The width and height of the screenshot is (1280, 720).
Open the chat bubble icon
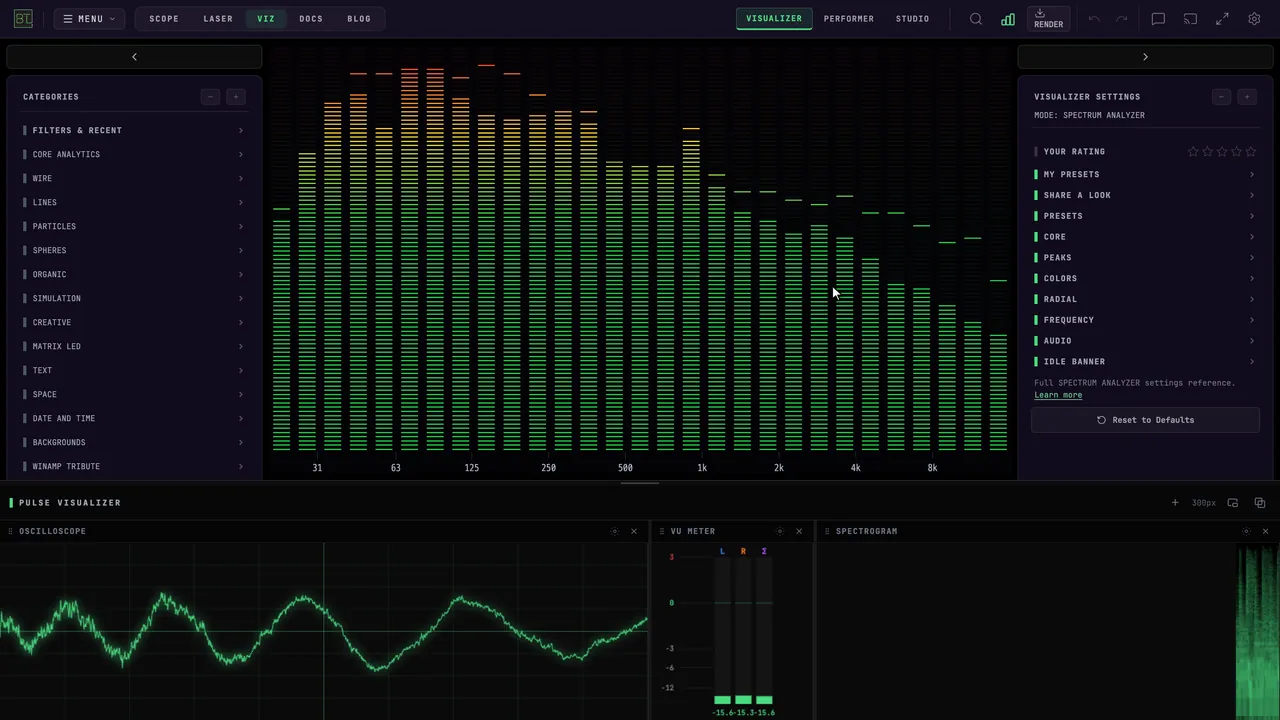point(1158,19)
